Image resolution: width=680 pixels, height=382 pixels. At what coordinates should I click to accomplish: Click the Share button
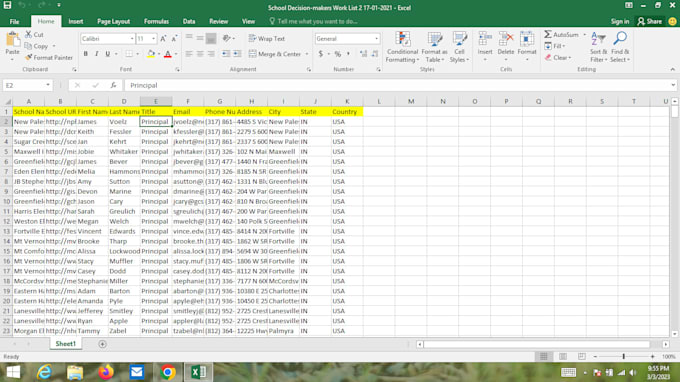pyautogui.click(x=649, y=21)
